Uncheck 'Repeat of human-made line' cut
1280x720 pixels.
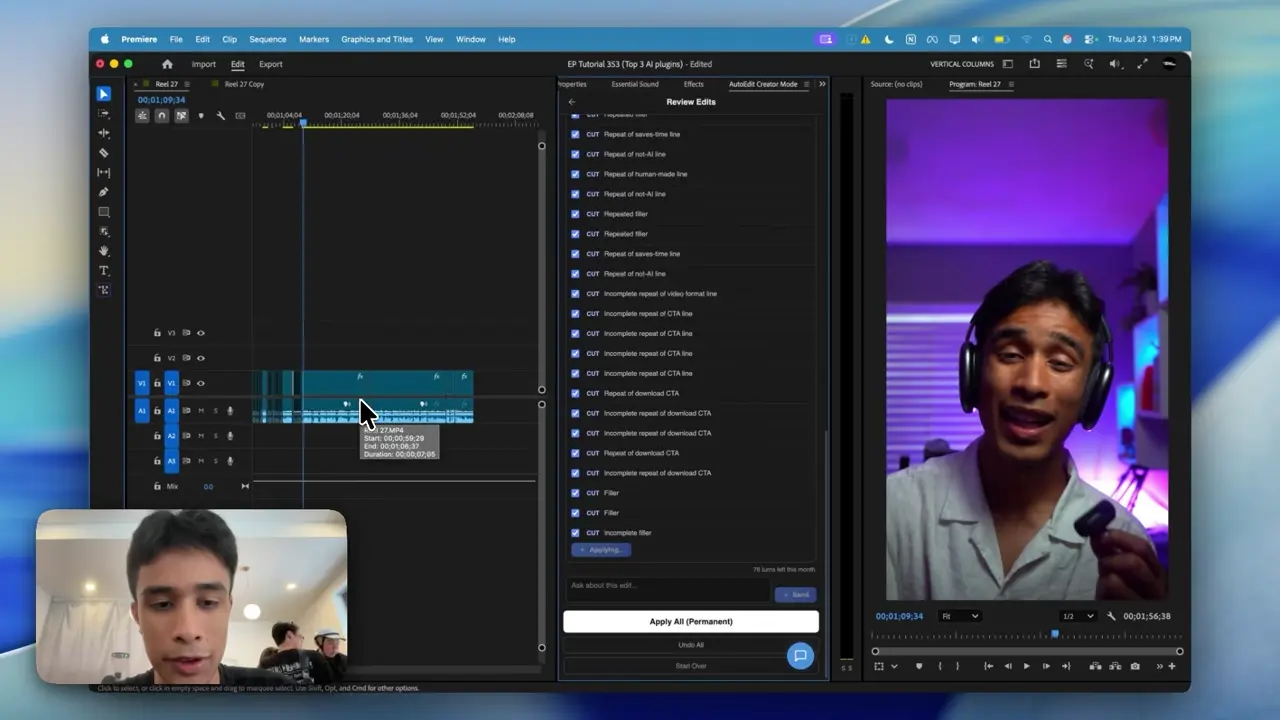(575, 174)
